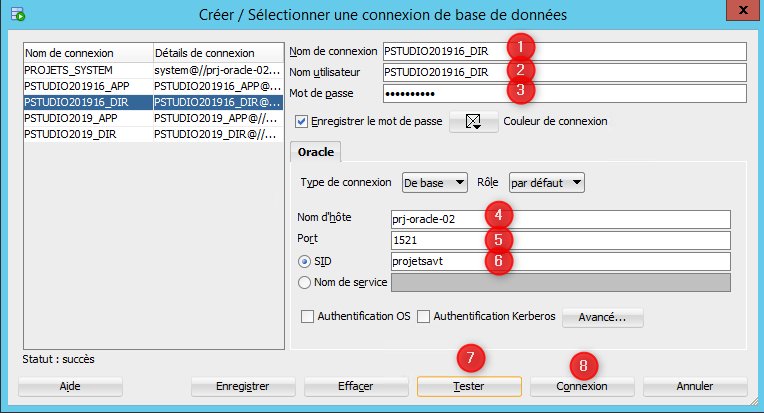Expand the Rôle dropdown
This screenshot has width=764, height=413.
546,183
